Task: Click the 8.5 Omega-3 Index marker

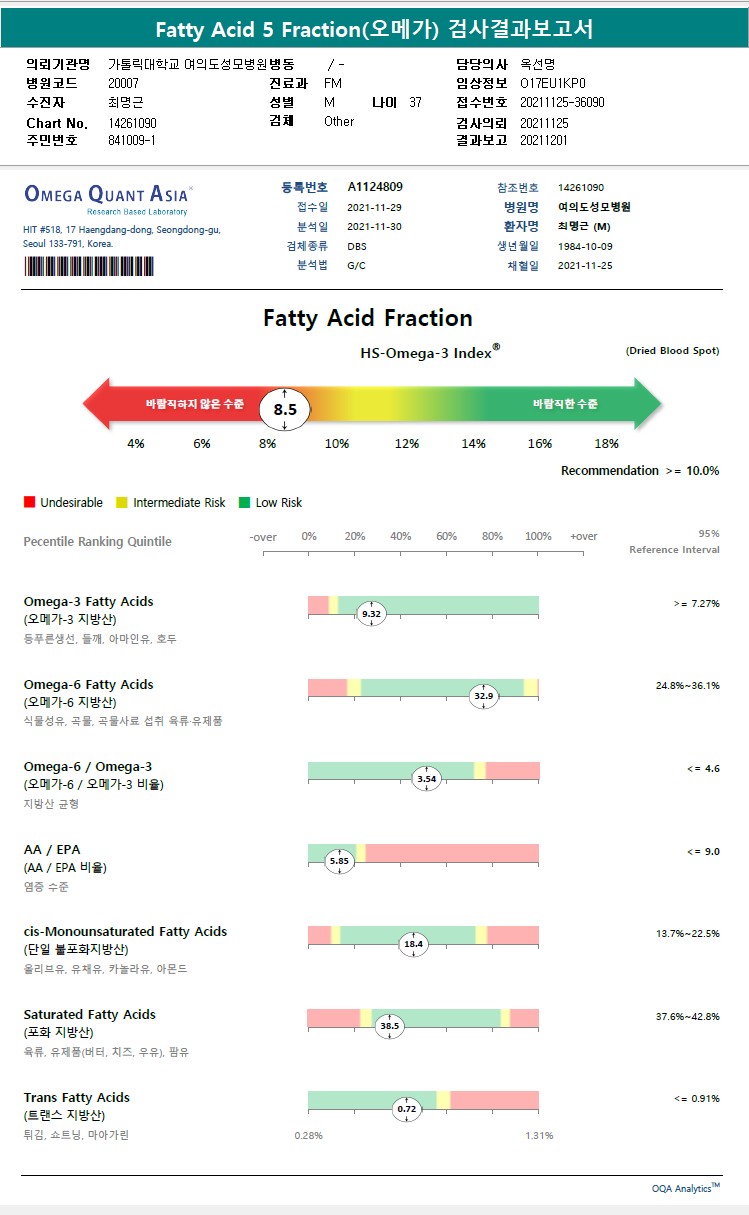Action: (285, 409)
